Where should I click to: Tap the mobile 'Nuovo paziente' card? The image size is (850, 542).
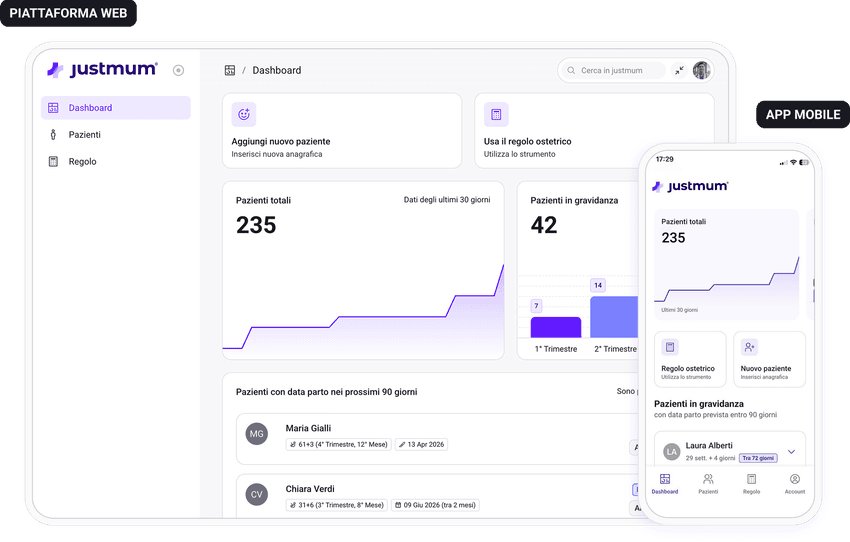click(769, 359)
